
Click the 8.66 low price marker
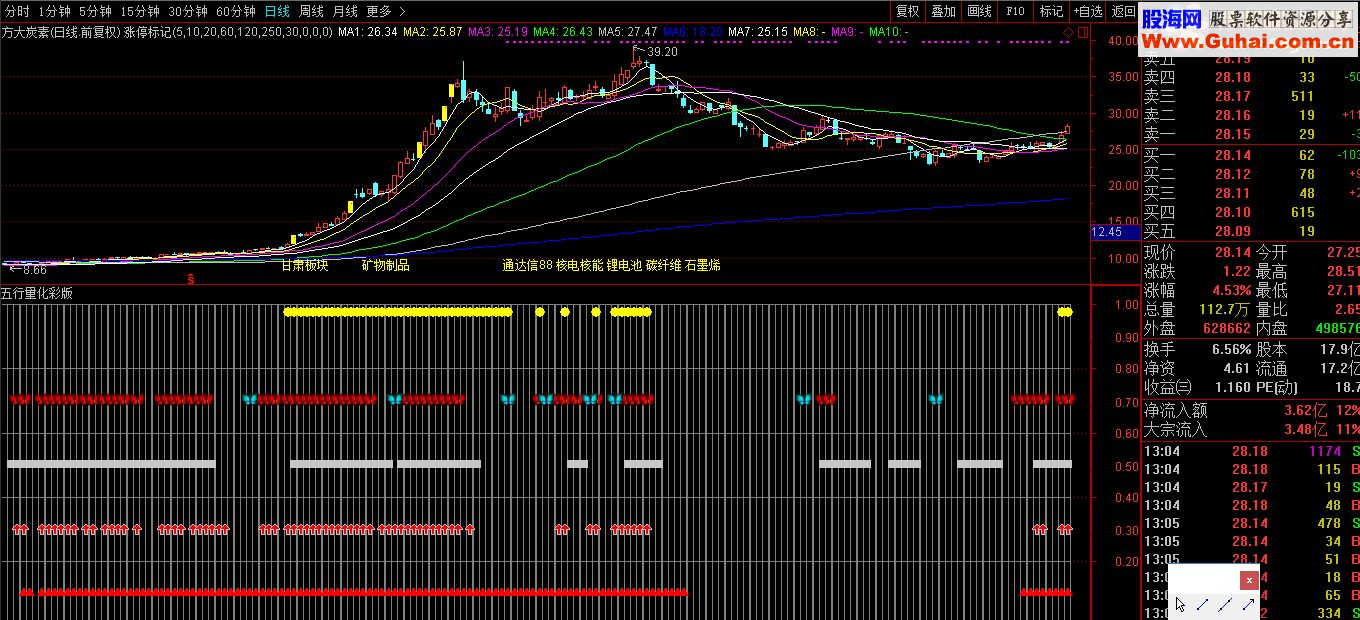34,270
